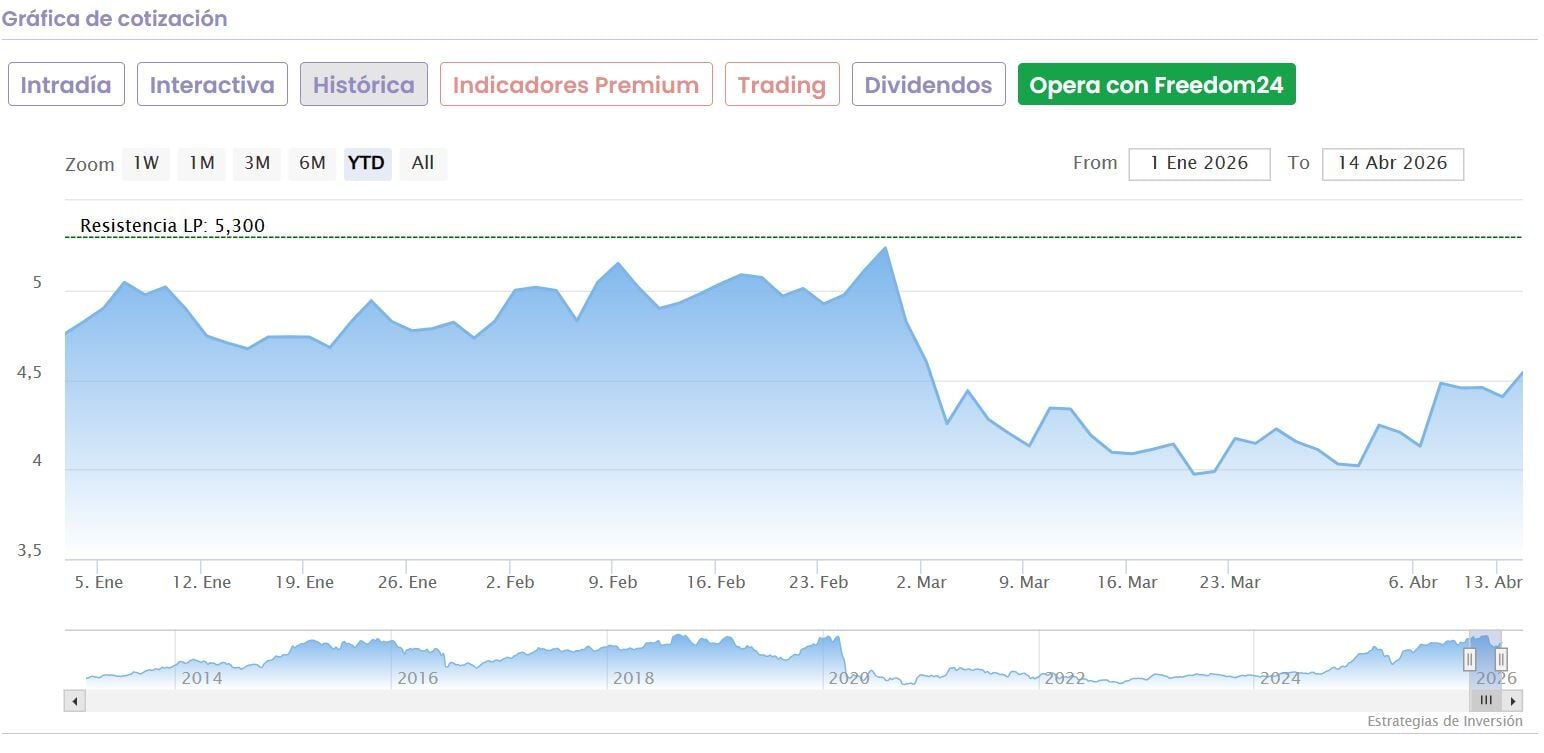Open Indicadores Premium tab
This screenshot has height=753, width=1544.
[x=576, y=85]
